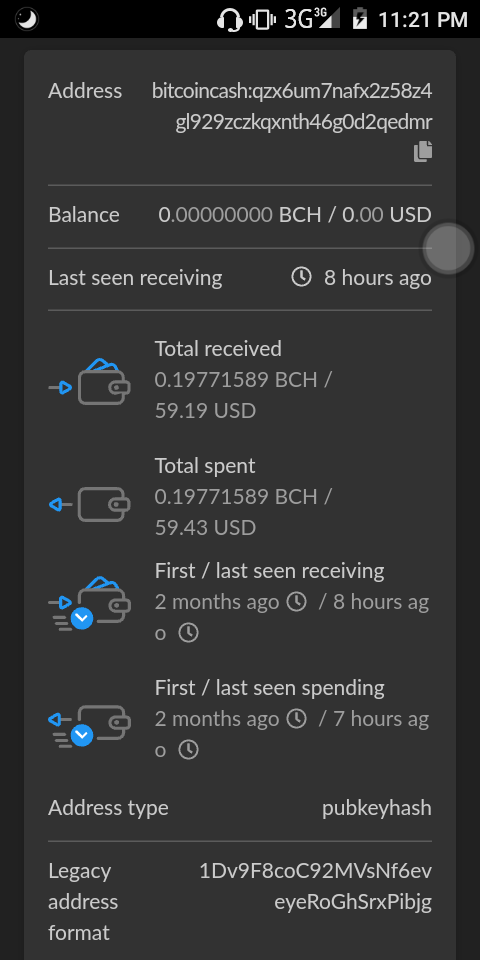Tap the Total received 0.19771589 BCH amount
The width and height of the screenshot is (480, 960).
click(x=236, y=380)
